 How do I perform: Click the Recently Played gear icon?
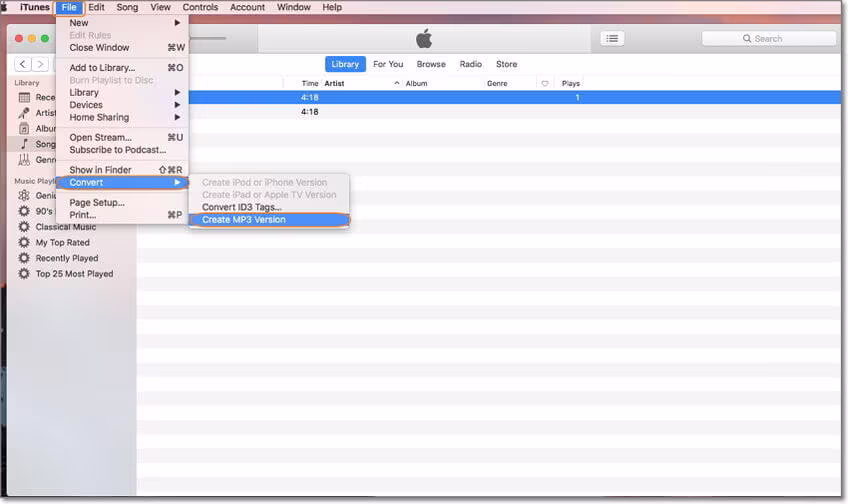click(24, 258)
